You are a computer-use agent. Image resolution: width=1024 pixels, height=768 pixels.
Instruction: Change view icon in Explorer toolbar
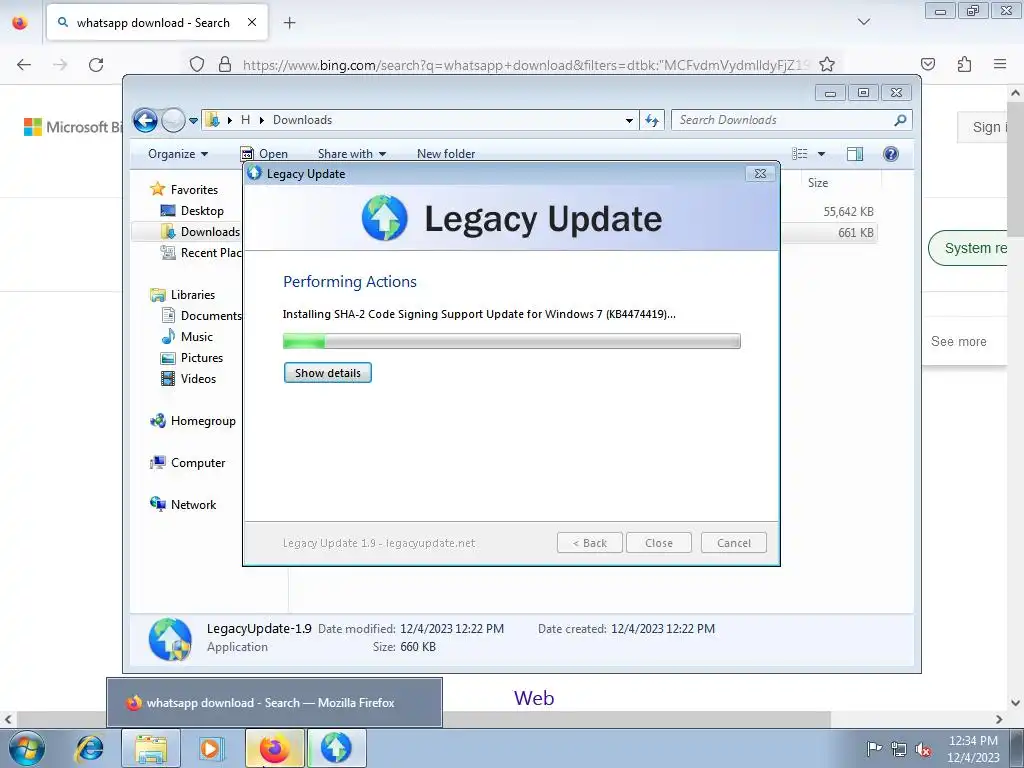tap(800, 153)
